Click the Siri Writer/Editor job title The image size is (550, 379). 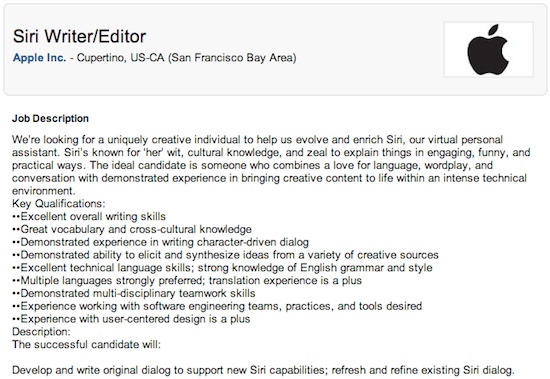click(x=80, y=36)
